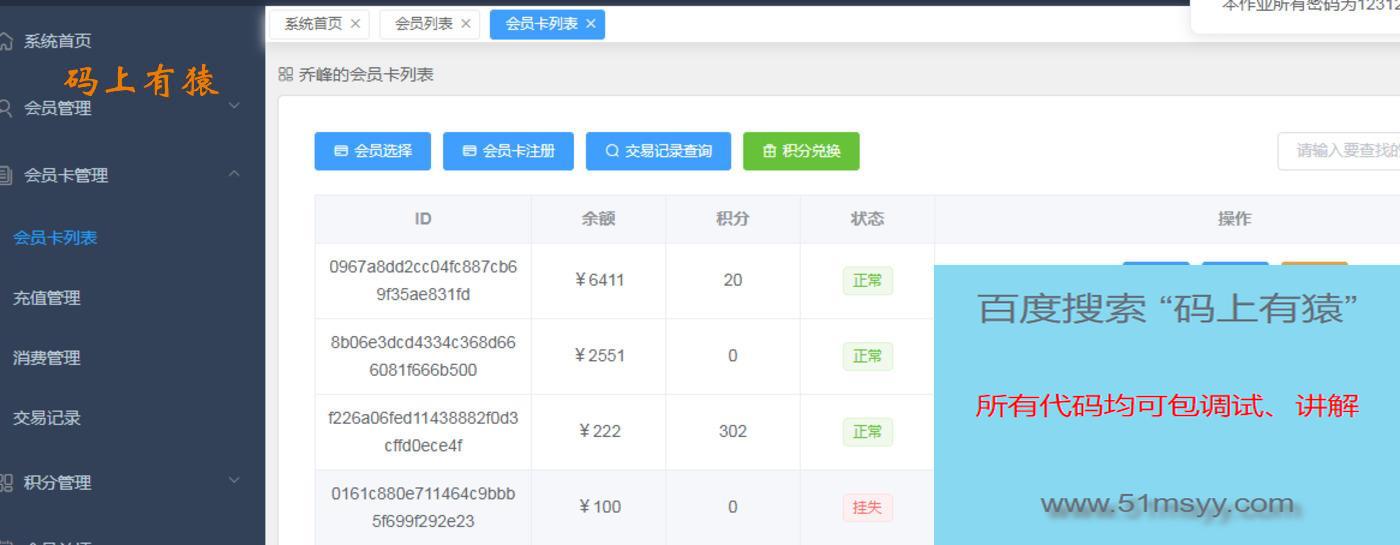1400x545 pixels.
Task: Click card ID 0967a8dd2cc04fc887cb69f35ae831fd
Action: tap(423, 280)
